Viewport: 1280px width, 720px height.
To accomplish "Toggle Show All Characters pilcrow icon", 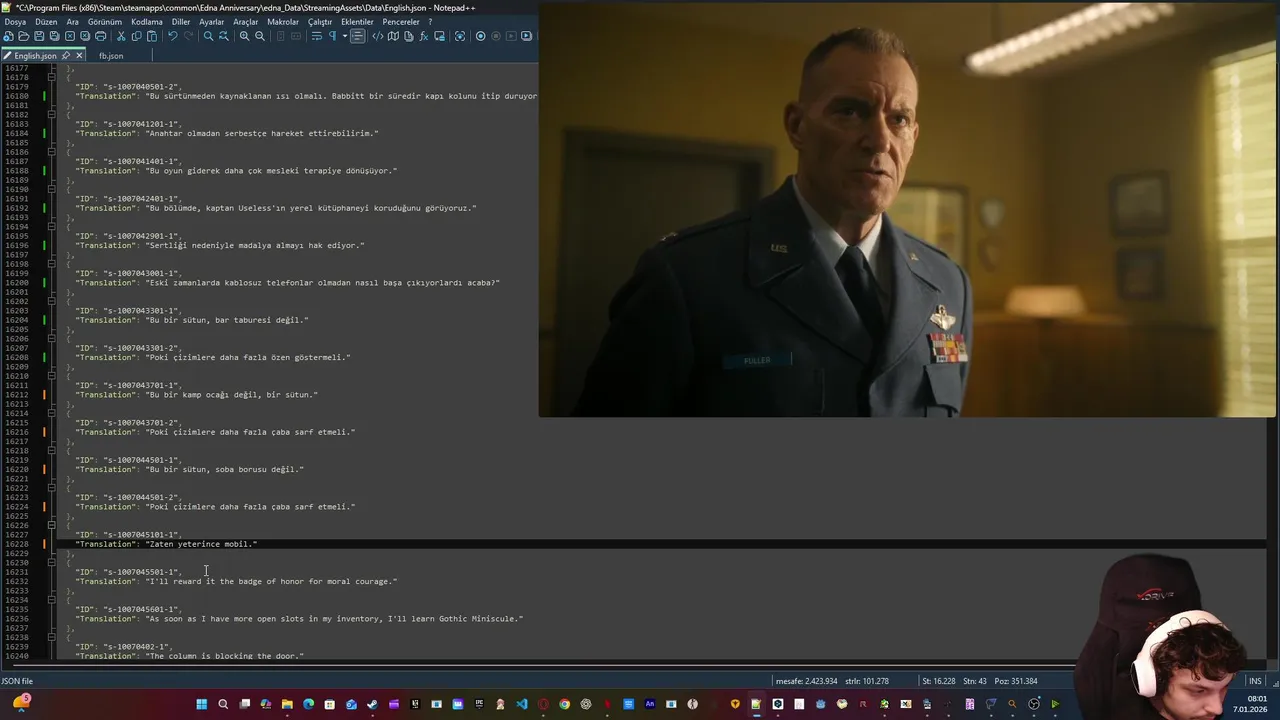I will click(332, 36).
